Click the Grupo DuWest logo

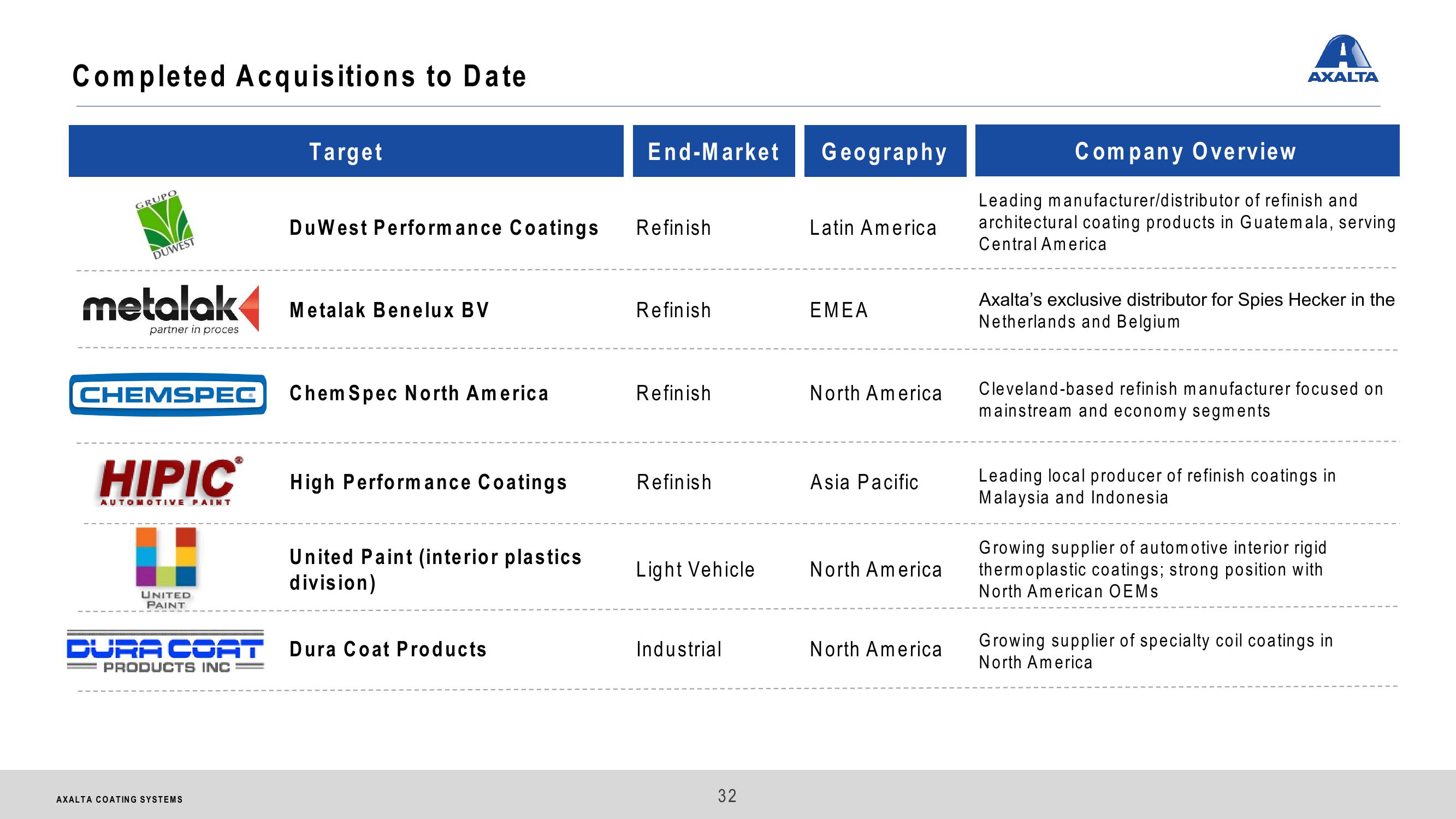coord(165,225)
